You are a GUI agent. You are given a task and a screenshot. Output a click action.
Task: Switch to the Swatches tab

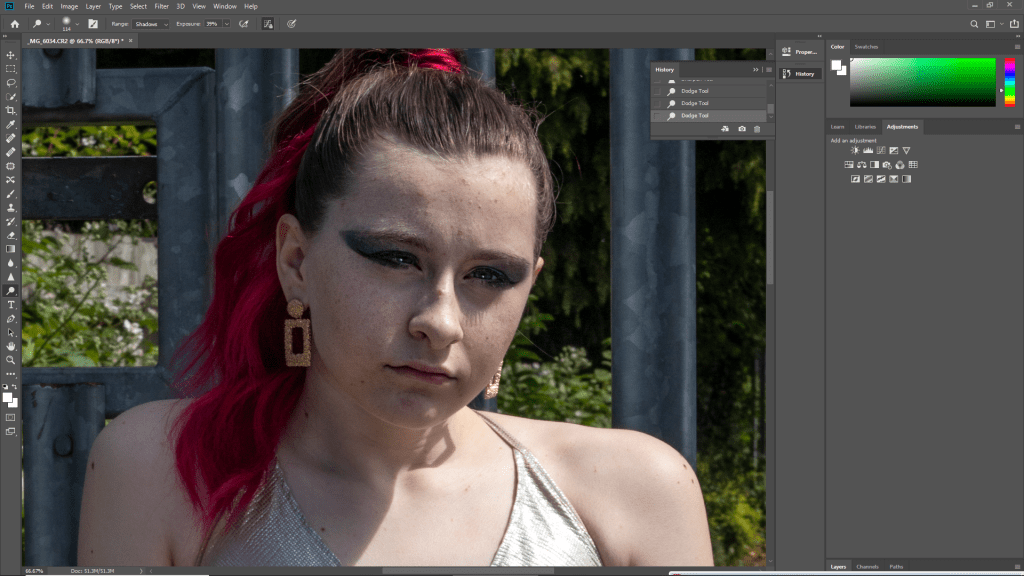(x=866, y=47)
